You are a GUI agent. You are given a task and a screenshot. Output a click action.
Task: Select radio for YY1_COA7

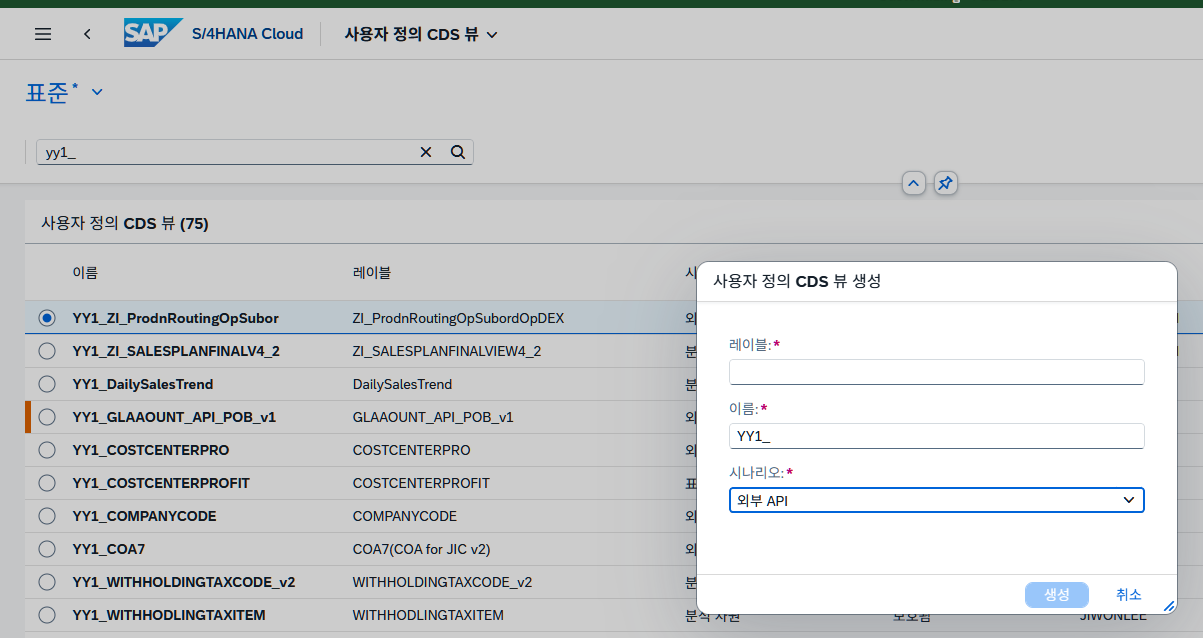pos(47,549)
